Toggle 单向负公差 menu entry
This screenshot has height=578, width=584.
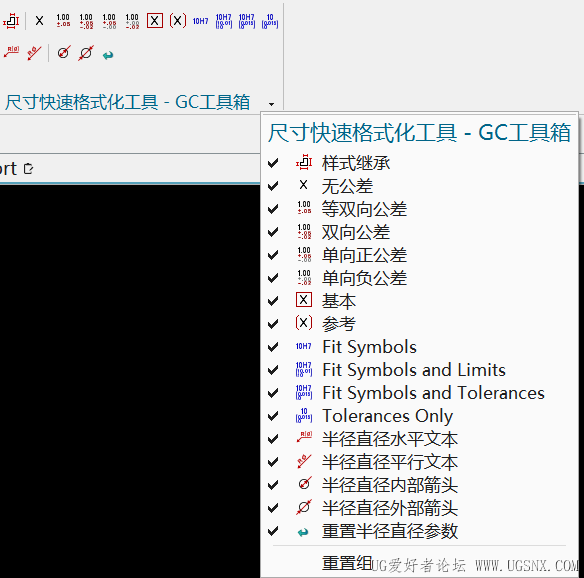pyautogui.click(x=419, y=278)
